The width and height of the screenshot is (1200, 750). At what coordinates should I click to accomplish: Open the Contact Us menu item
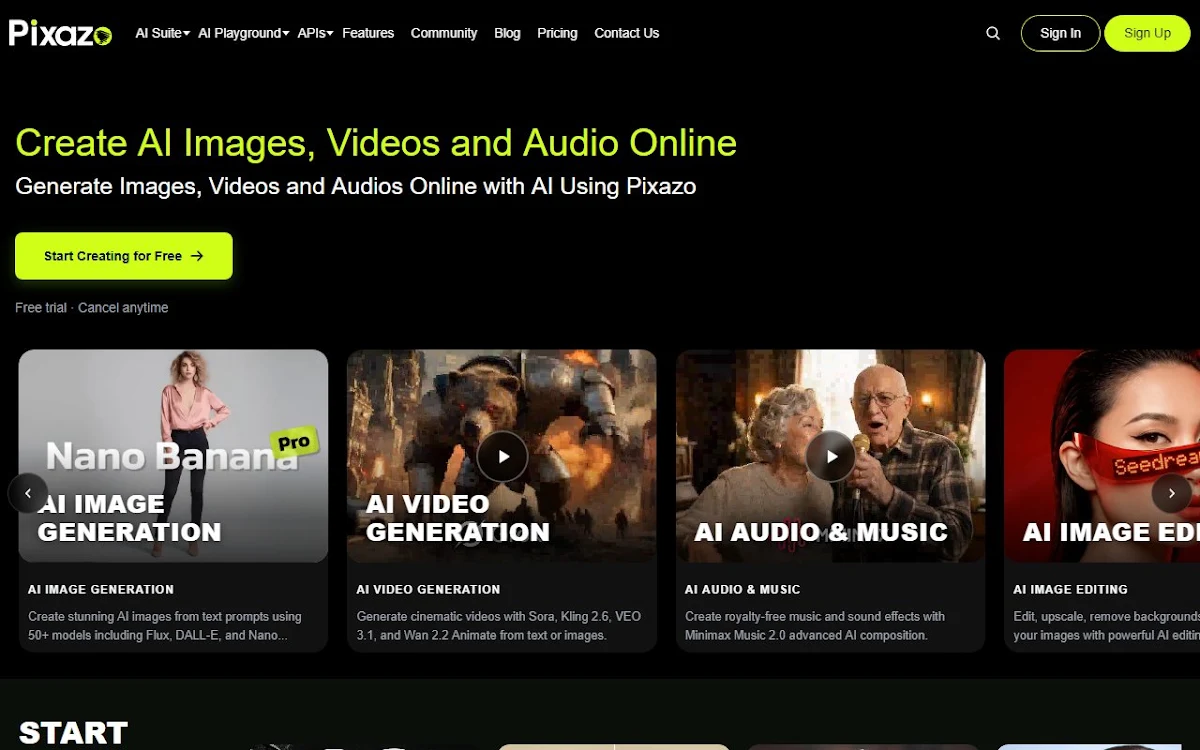pyautogui.click(x=627, y=33)
